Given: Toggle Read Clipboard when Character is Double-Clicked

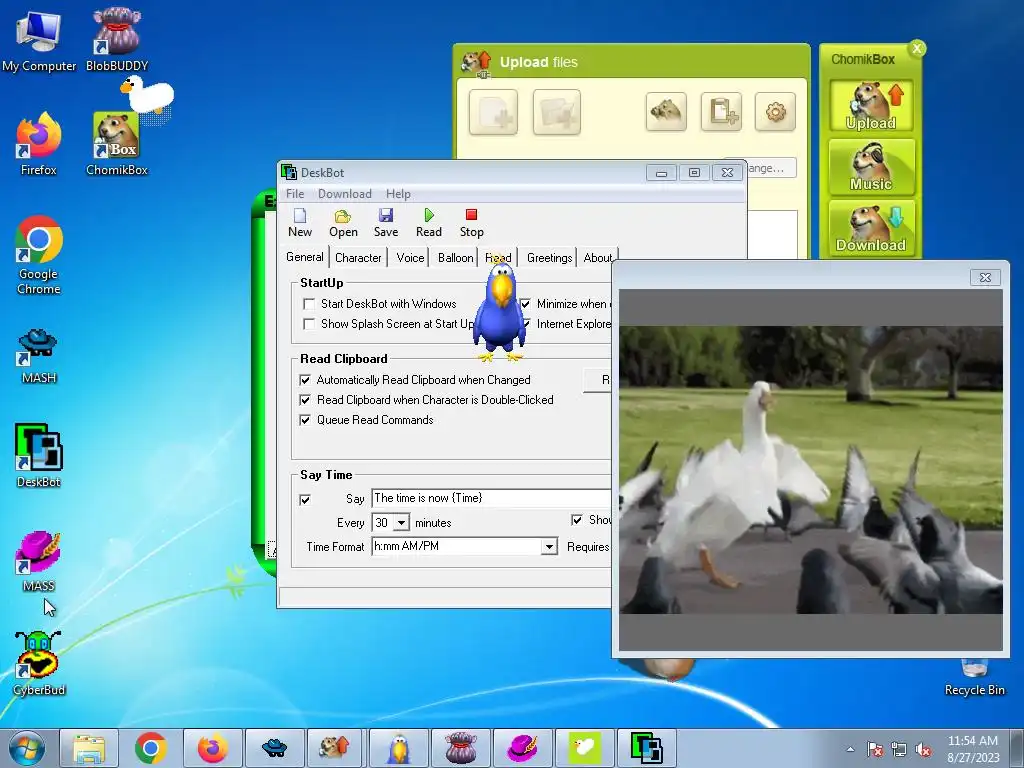Looking at the screenshot, I should click(x=305, y=400).
